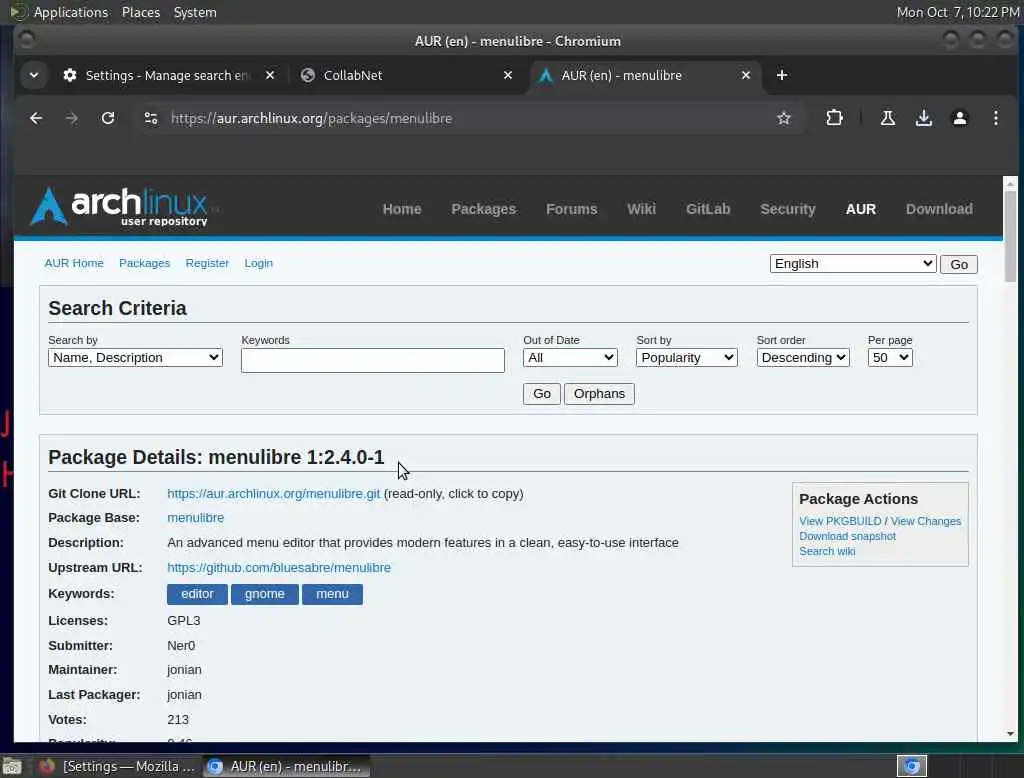Click the forward navigation arrow
This screenshot has height=778, width=1024.
click(72, 118)
